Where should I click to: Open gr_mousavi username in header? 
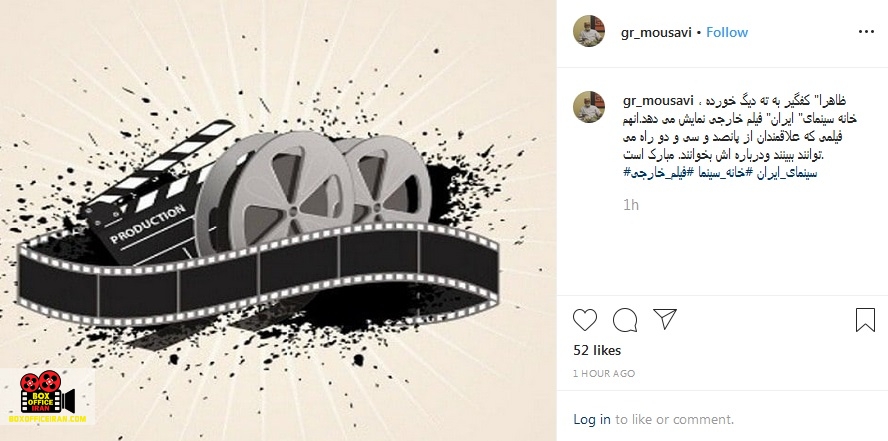(656, 32)
